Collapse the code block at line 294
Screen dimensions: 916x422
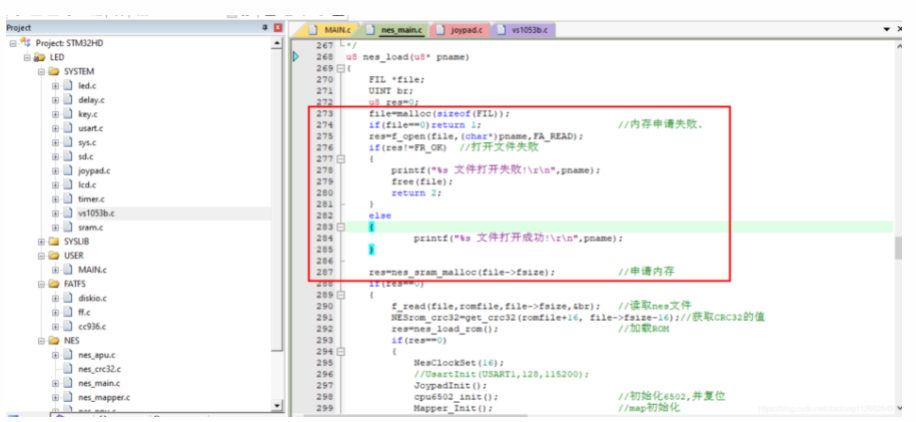(x=341, y=352)
